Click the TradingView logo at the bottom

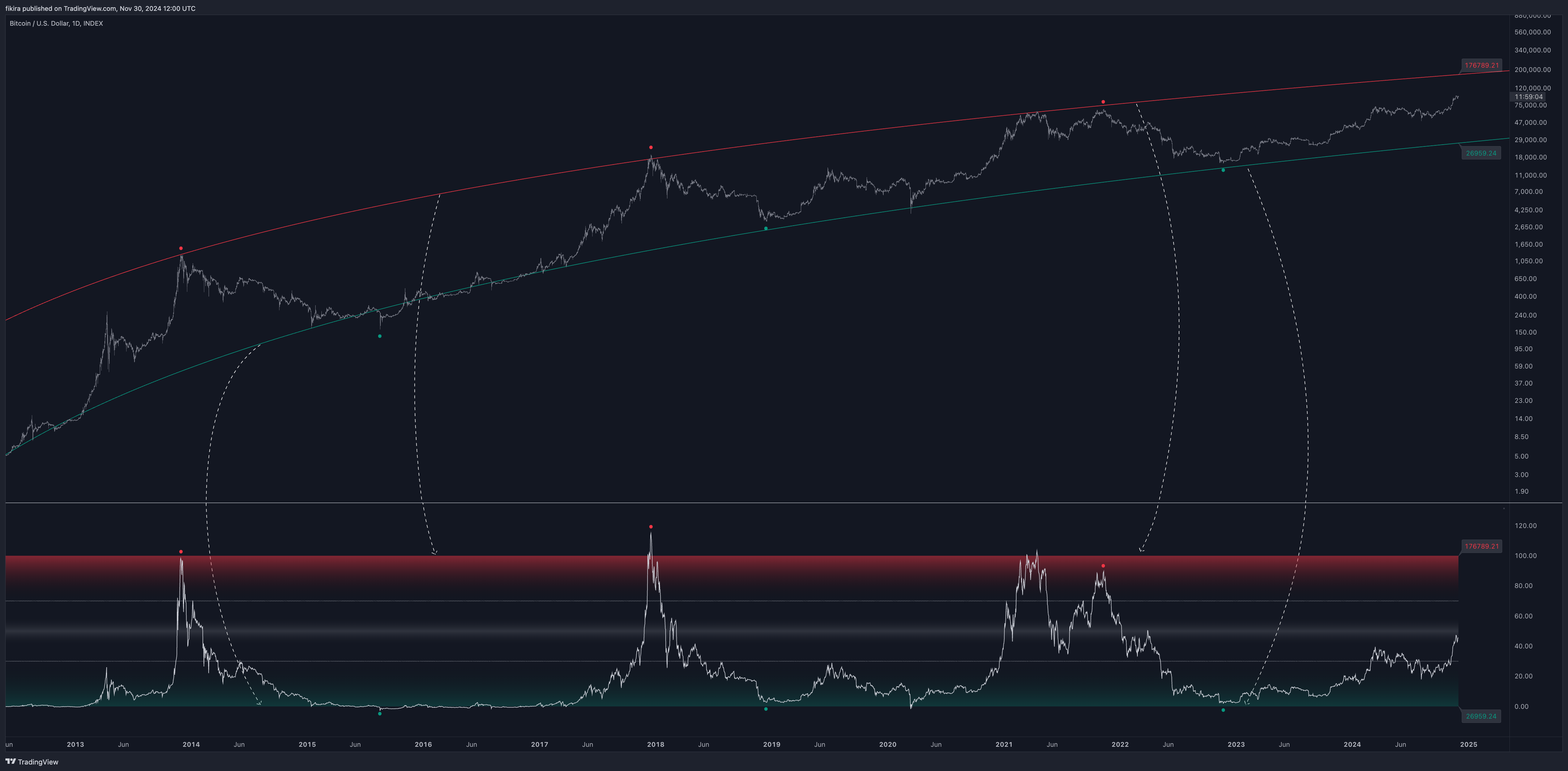point(32,762)
